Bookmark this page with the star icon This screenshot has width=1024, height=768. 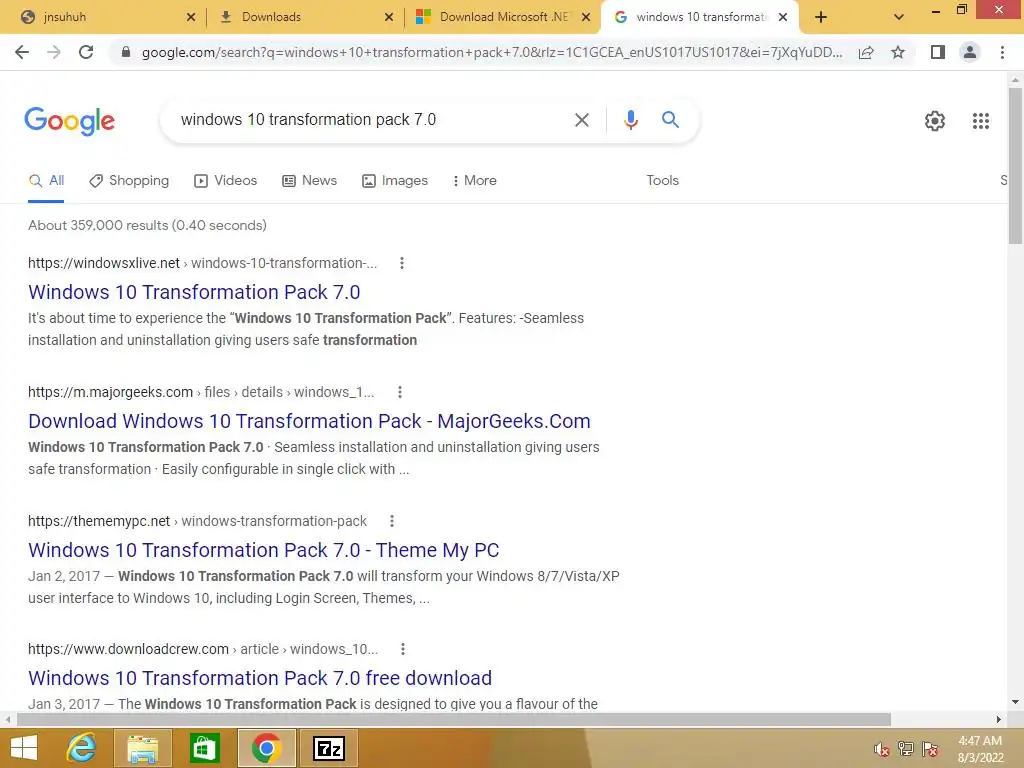[898, 52]
